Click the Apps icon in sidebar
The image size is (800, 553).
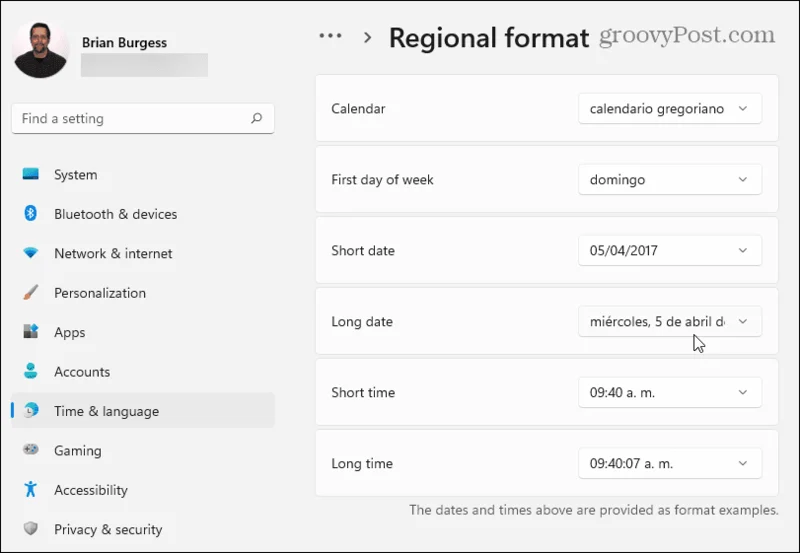31,332
